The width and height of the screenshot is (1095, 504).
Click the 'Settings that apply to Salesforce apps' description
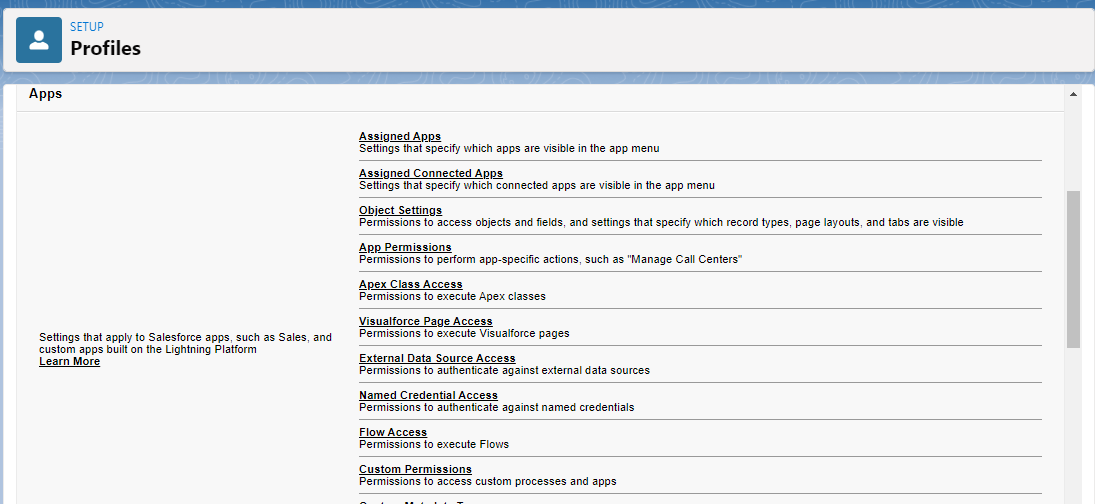(185, 343)
